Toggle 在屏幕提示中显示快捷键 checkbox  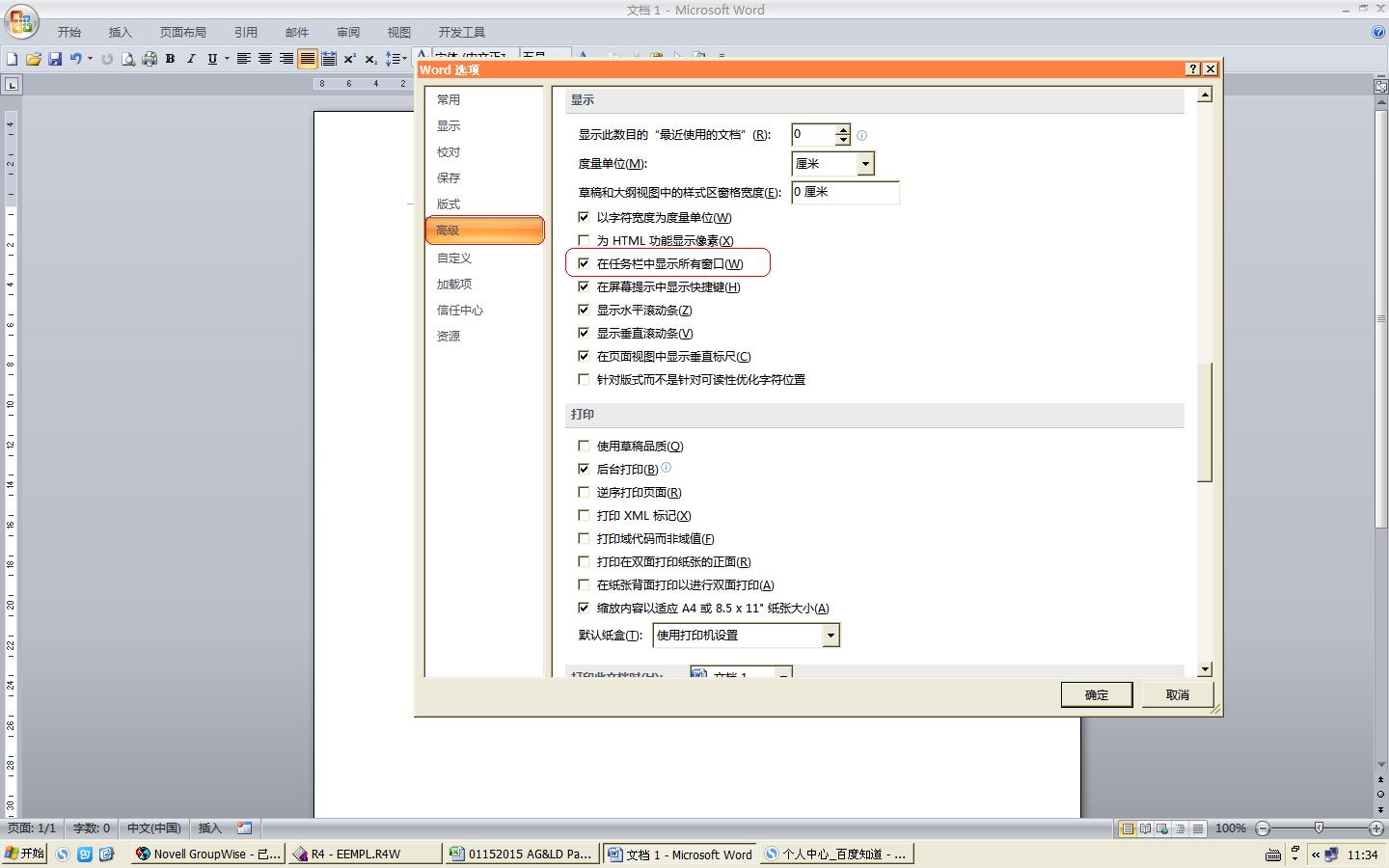tap(584, 286)
